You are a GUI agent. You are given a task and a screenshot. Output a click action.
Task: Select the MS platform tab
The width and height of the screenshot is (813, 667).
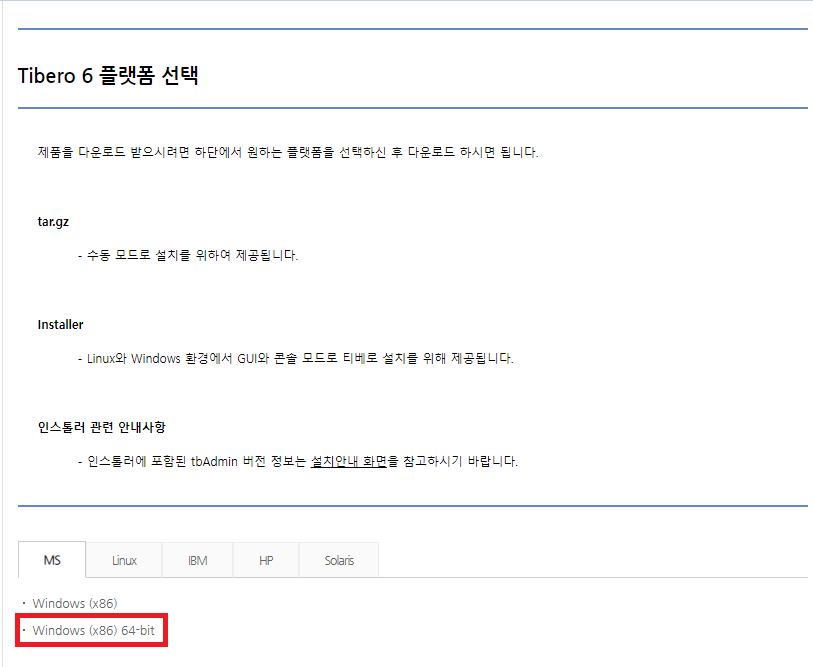coord(52,560)
